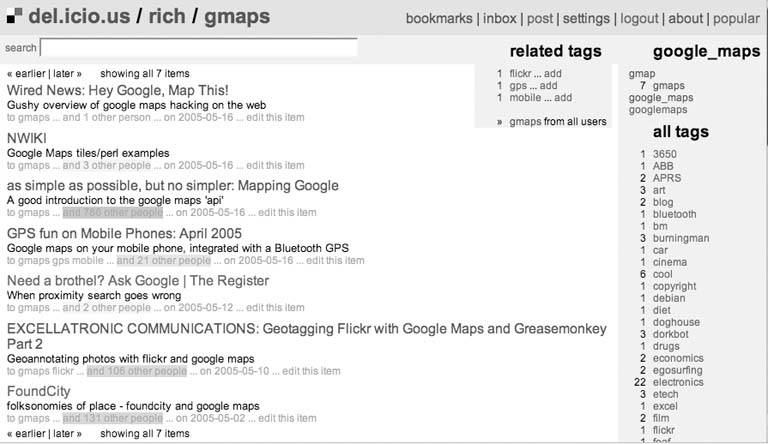
Task: Click the logout link
Action: 639,19
